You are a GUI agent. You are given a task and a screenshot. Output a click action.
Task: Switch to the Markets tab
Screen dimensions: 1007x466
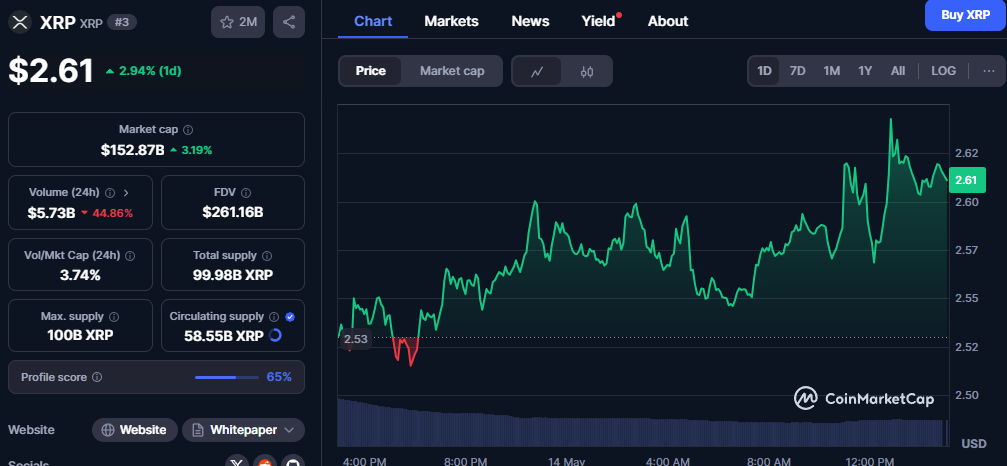pyautogui.click(x=451, y=21)
